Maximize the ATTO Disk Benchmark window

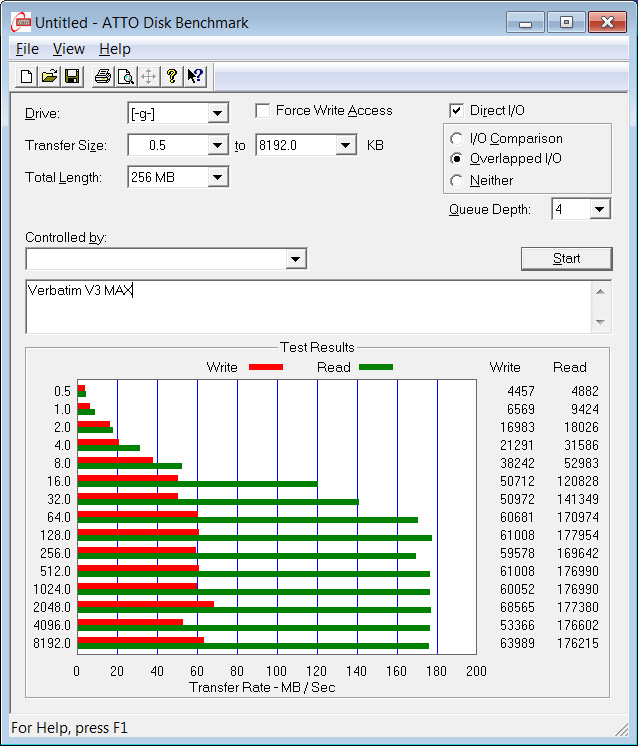566,22
